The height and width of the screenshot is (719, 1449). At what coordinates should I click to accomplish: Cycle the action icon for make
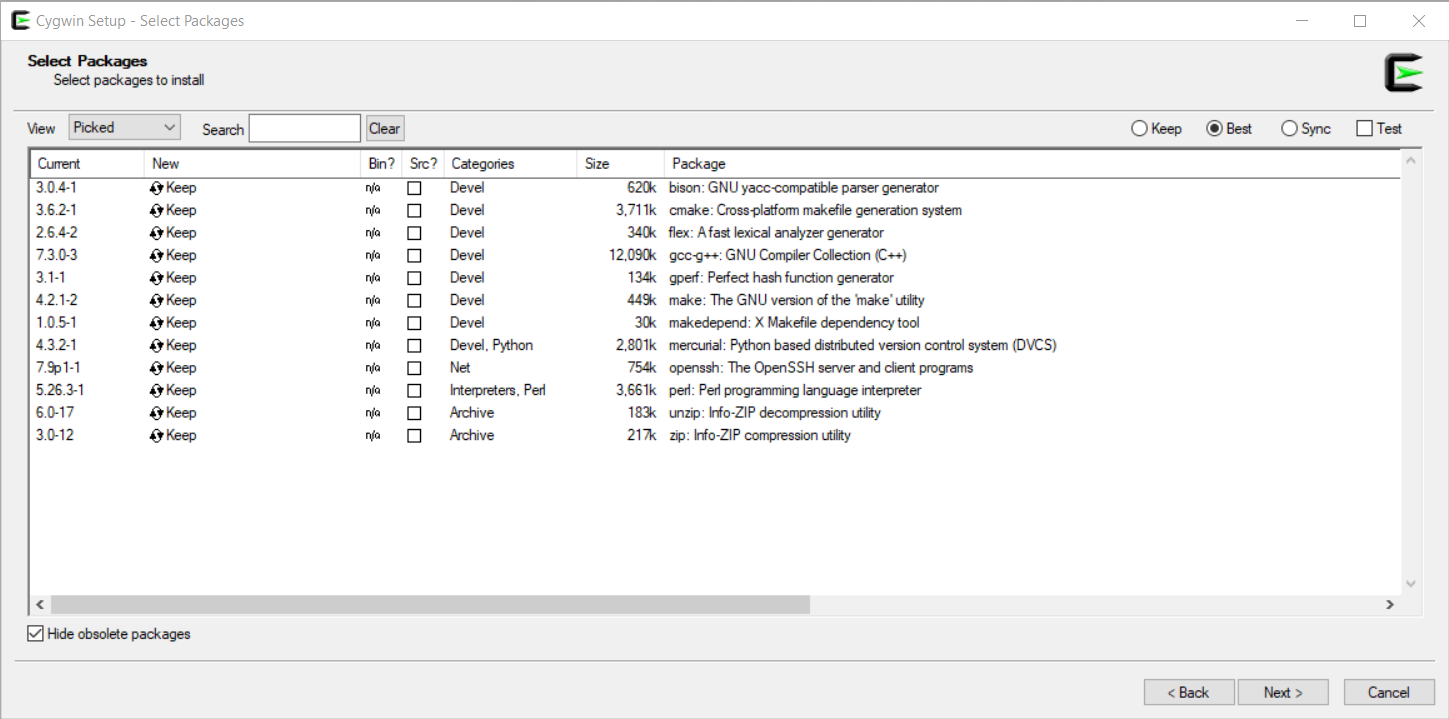pyautogui.click(x=156, y=300)
